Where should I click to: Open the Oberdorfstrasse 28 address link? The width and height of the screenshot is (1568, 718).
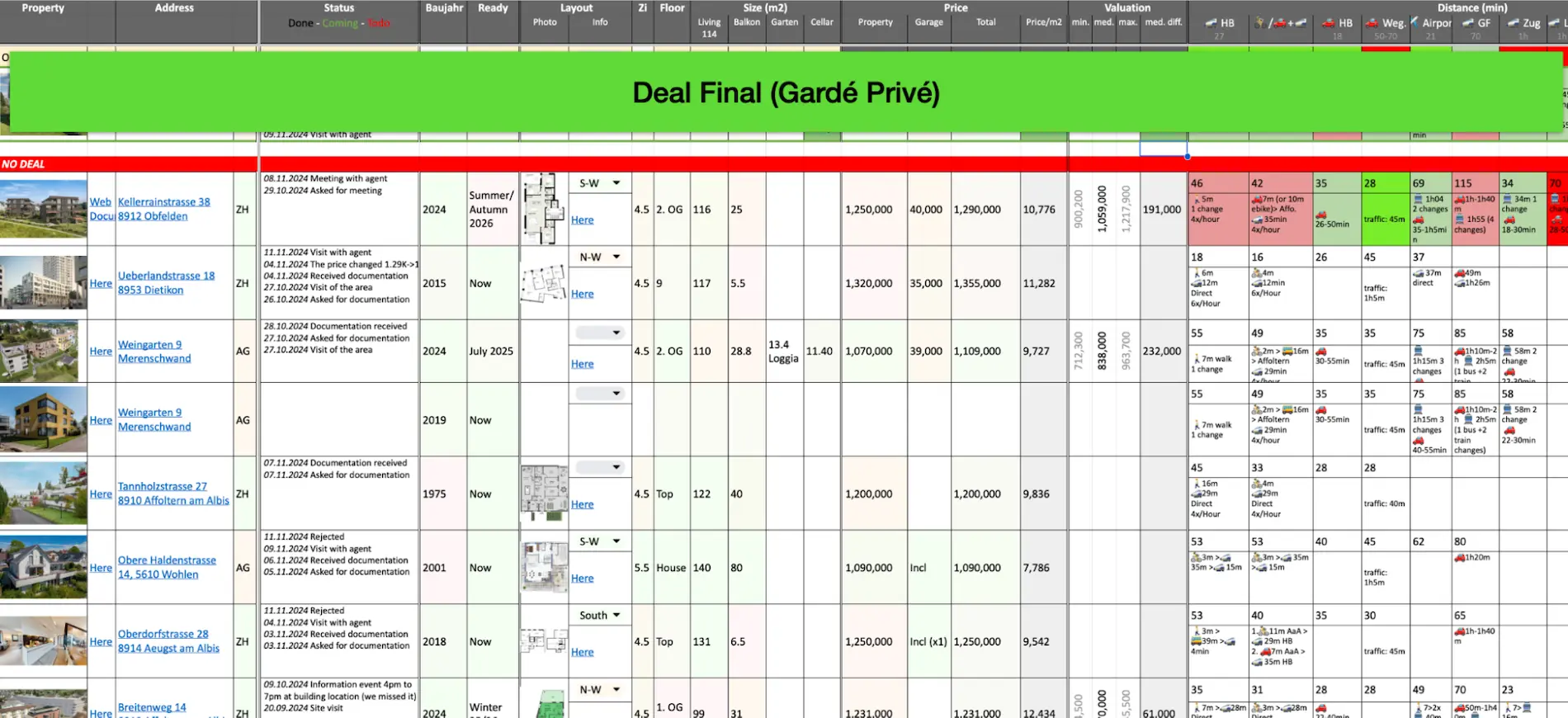168,641
